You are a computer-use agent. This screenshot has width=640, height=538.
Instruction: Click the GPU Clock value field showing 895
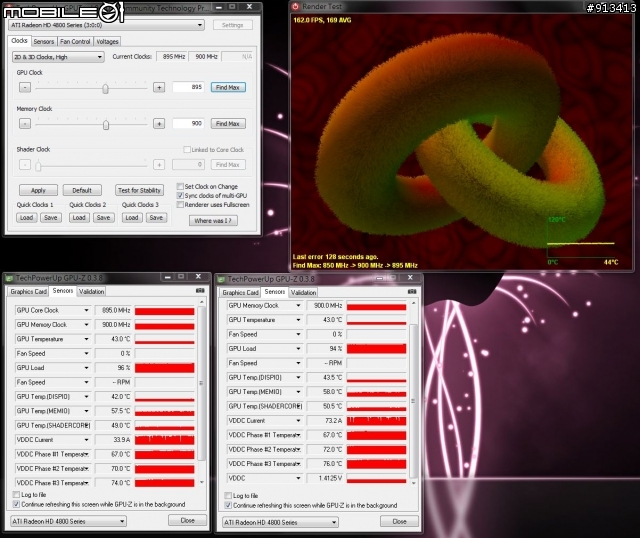tap(188, 87)
